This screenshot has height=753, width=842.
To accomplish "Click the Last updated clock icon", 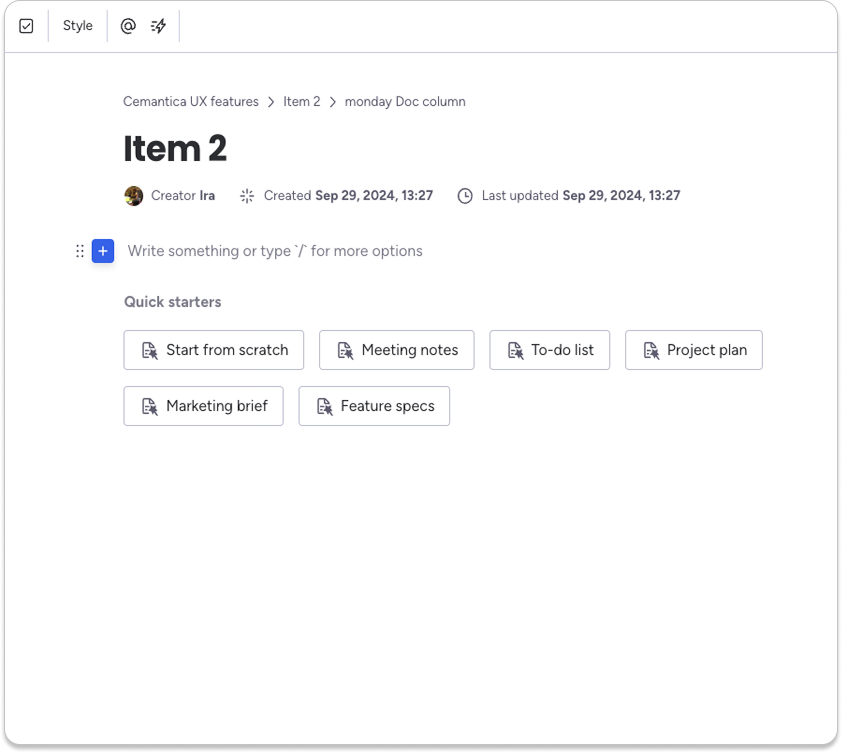I will (465, 196).
